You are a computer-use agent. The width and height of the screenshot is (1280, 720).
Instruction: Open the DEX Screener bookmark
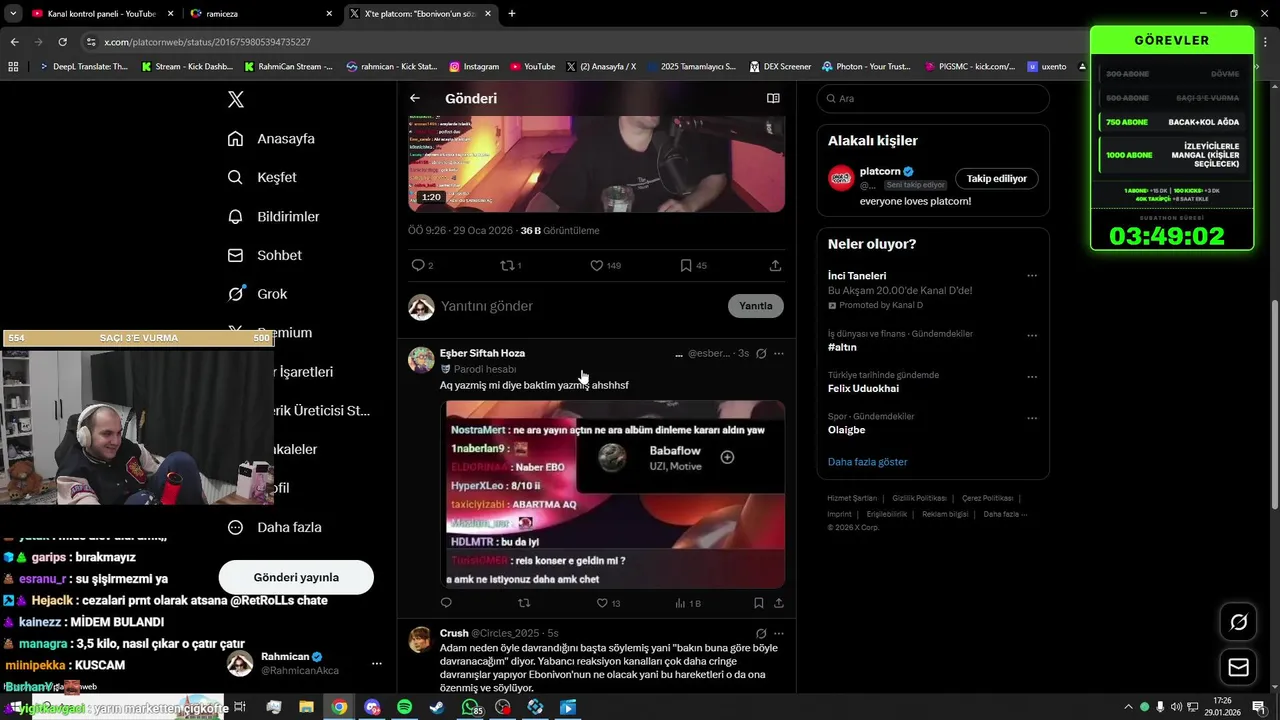[779, 66]
